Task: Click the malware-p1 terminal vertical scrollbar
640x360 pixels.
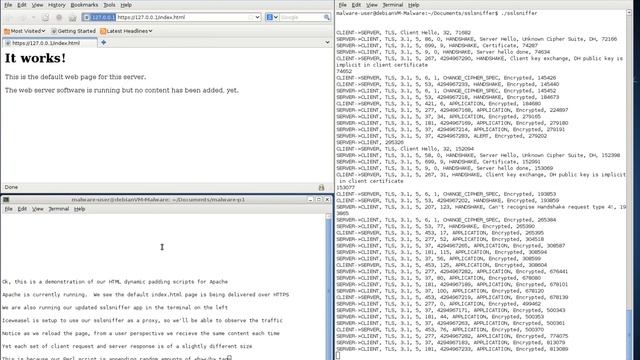Action: 329,287
